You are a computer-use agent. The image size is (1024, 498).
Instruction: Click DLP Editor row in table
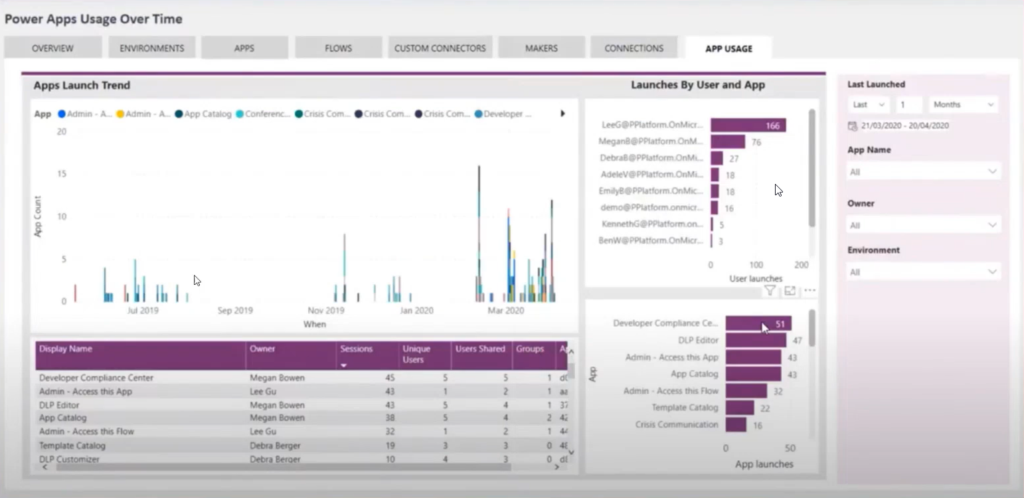pos(300,405)
